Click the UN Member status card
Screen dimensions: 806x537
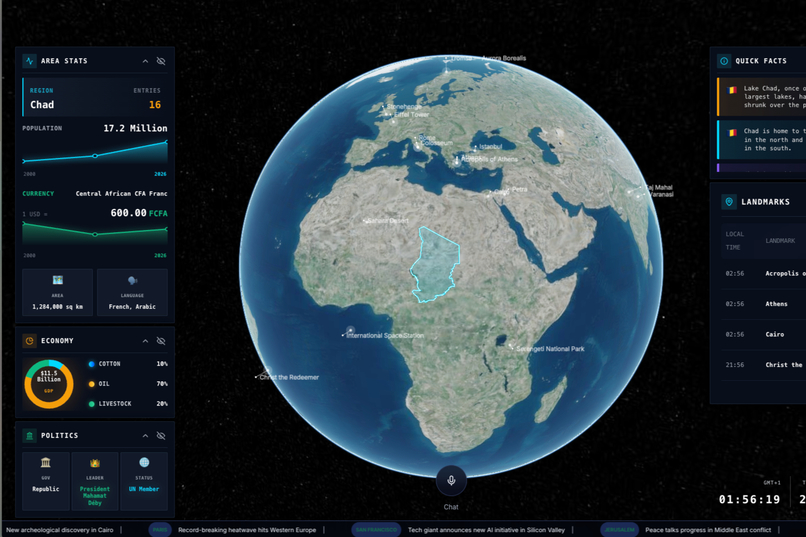click(x=144, y=481)
